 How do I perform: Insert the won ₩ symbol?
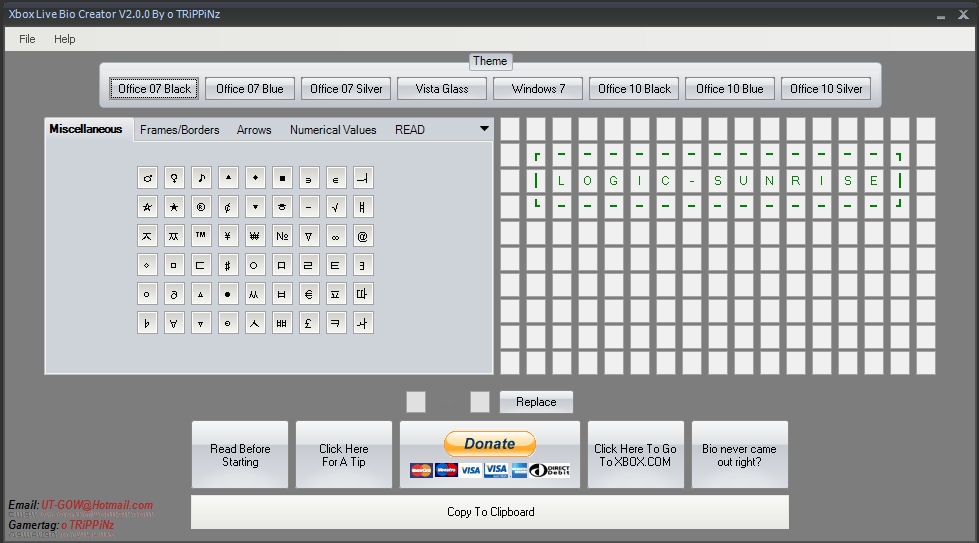click(x=255, y=236)
